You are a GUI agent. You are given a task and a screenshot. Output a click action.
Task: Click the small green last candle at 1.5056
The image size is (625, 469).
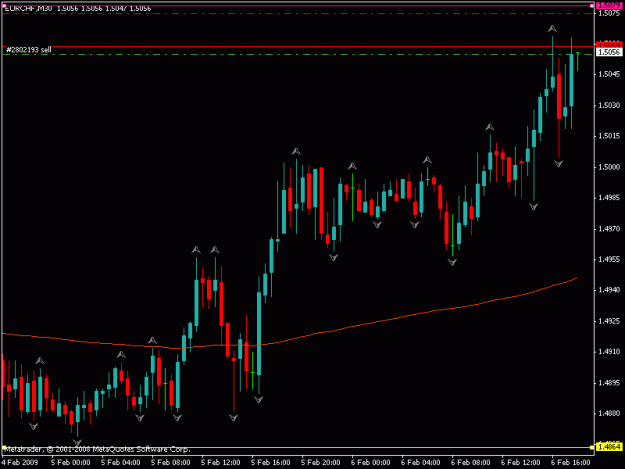578,62
